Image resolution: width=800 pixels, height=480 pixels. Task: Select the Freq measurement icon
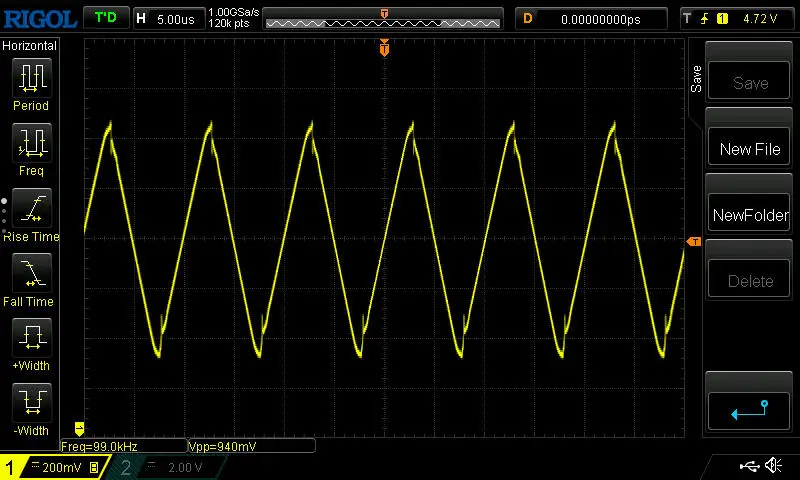click(32, 142)
